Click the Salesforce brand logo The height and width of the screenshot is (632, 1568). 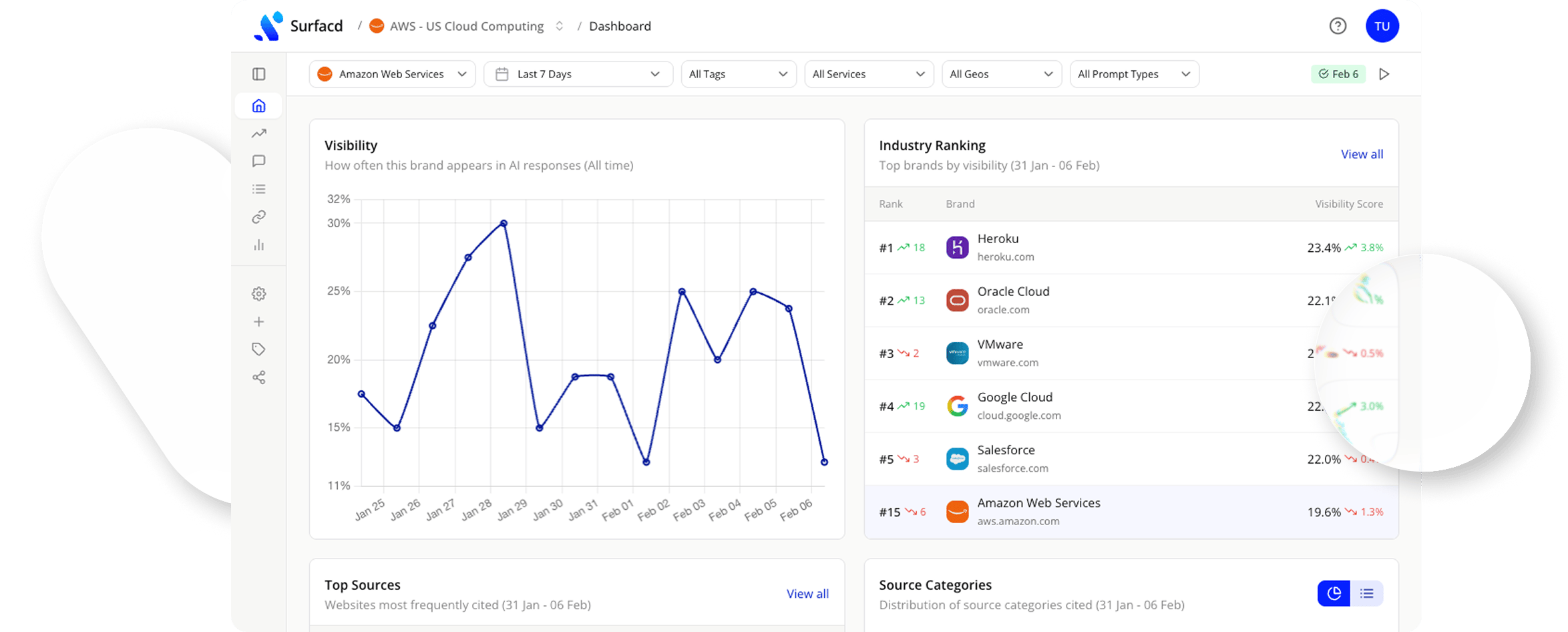tap(957, 459)
